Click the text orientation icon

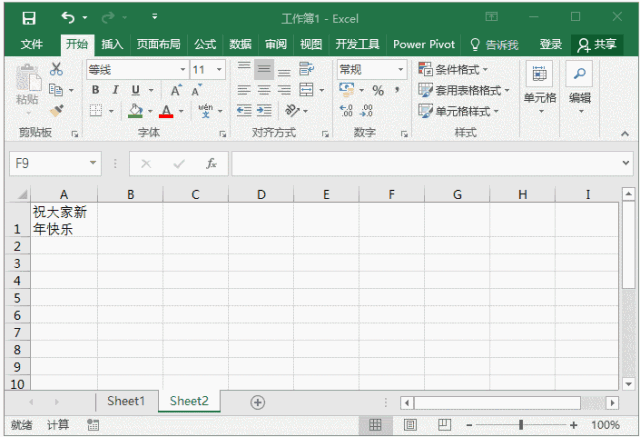pyautogui.click(x=292, y=110)
